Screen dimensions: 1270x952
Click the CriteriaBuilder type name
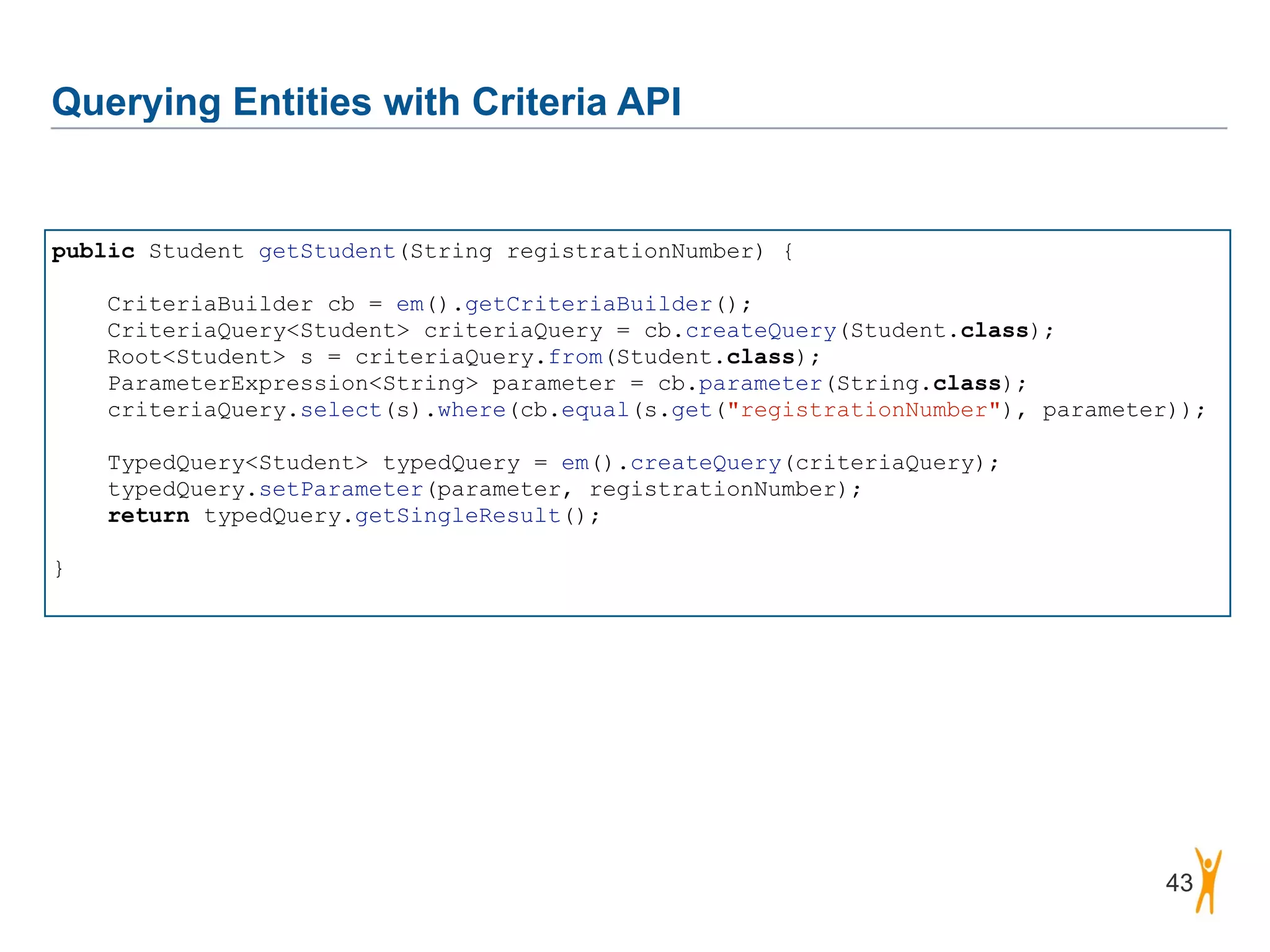click(210, 304)
